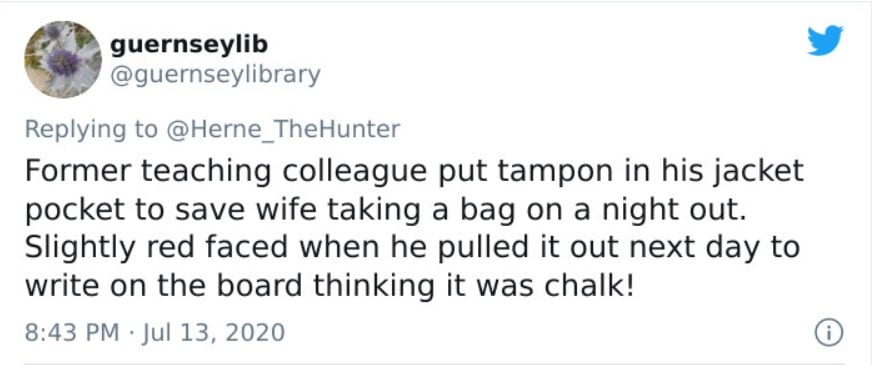Open the @Herne_TheHunter mention link

pyautogui.click(x=283, y=129)
